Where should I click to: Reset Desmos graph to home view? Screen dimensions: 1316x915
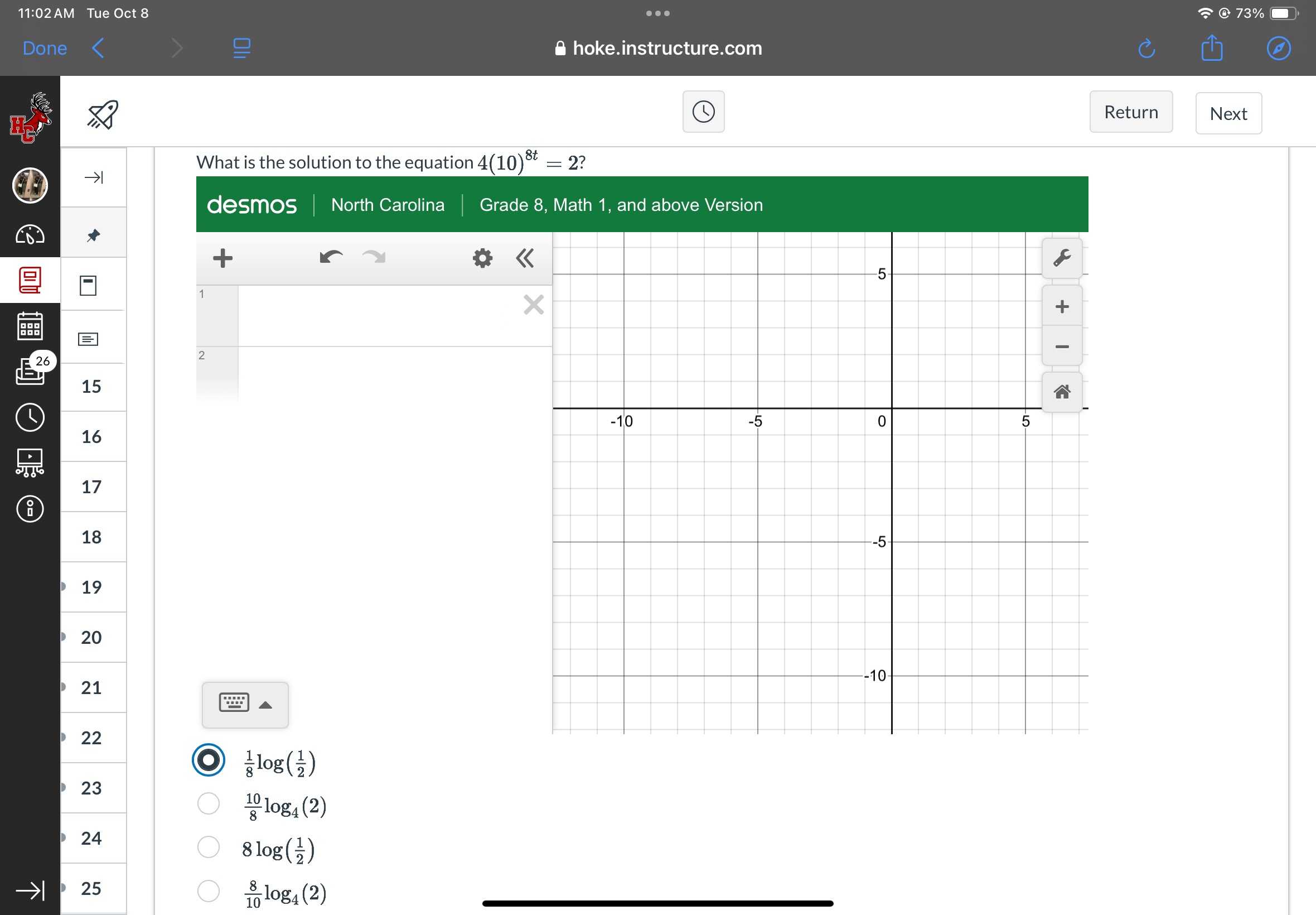pos(1062,389)
